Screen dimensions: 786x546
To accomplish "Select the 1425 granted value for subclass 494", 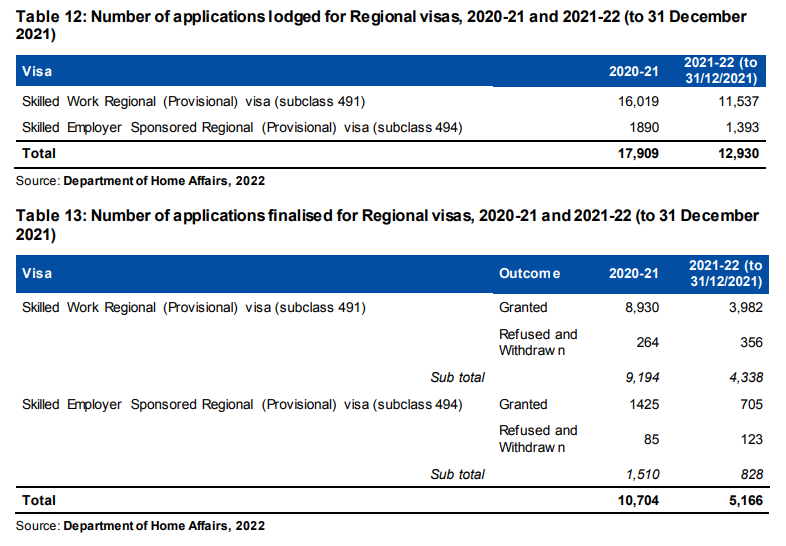I will tap(644, 405).
